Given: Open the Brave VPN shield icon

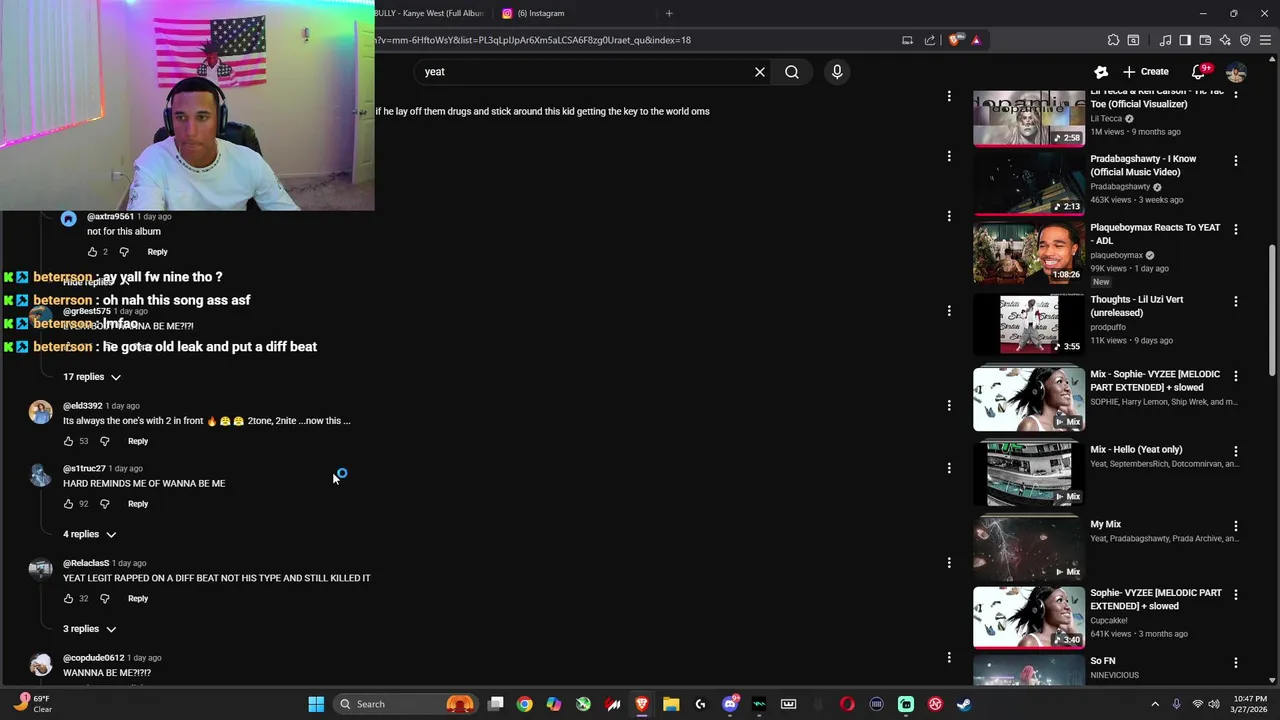Looking at the screenshot, I should (x=1245, y=40).
